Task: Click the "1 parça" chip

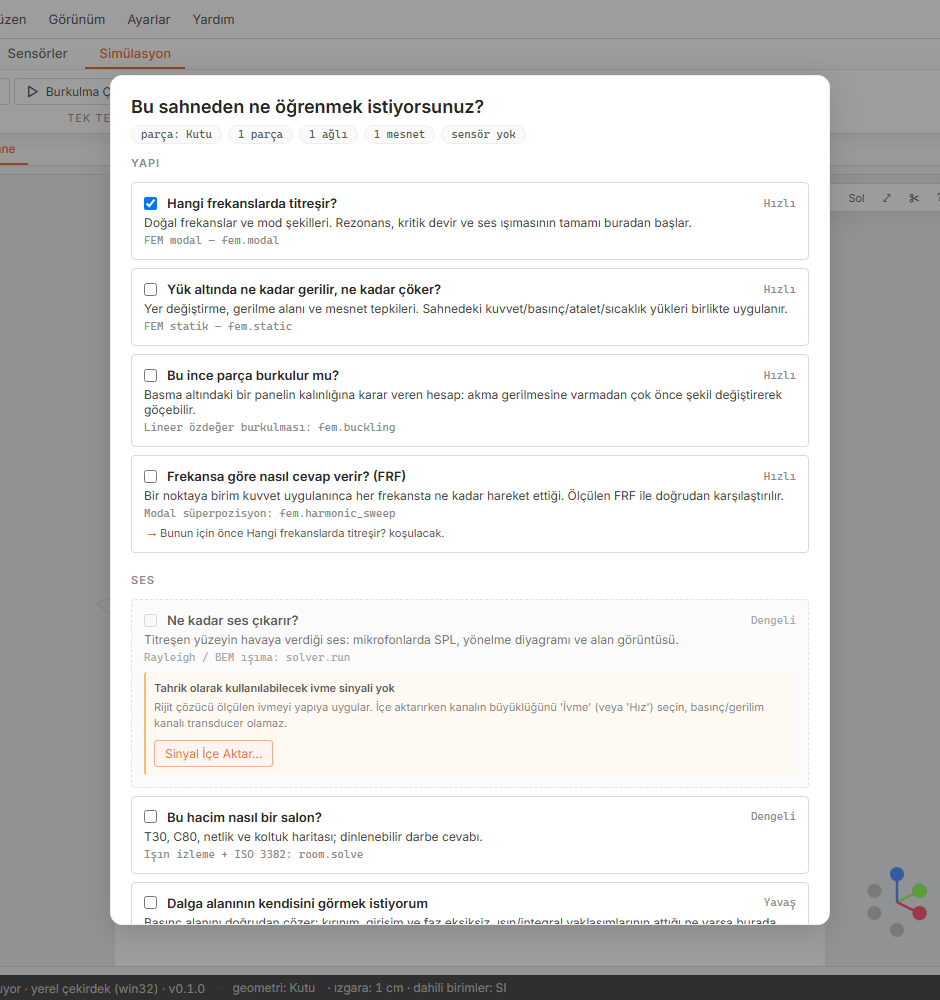Action: coord(260,135)
